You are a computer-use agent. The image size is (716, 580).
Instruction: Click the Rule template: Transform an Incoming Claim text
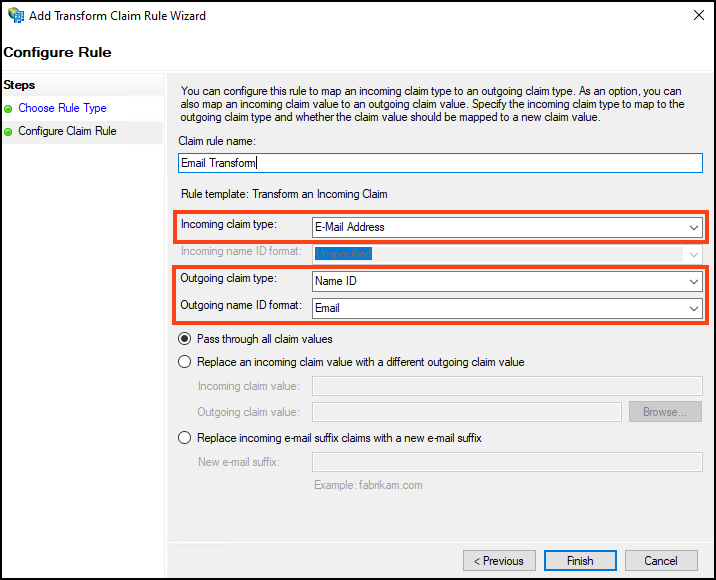pos(284,194)
